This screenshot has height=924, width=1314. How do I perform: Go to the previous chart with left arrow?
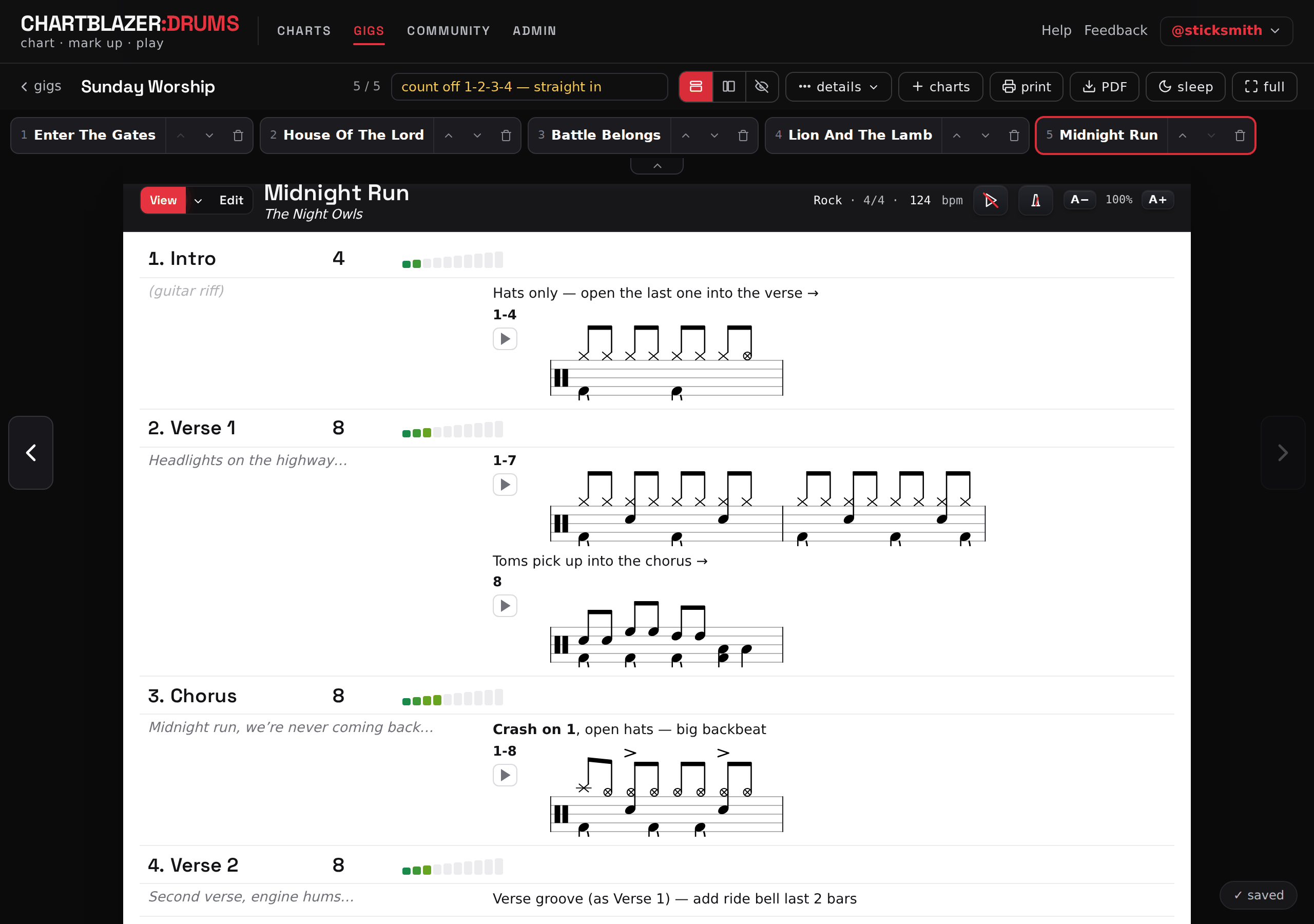[31, 453]
